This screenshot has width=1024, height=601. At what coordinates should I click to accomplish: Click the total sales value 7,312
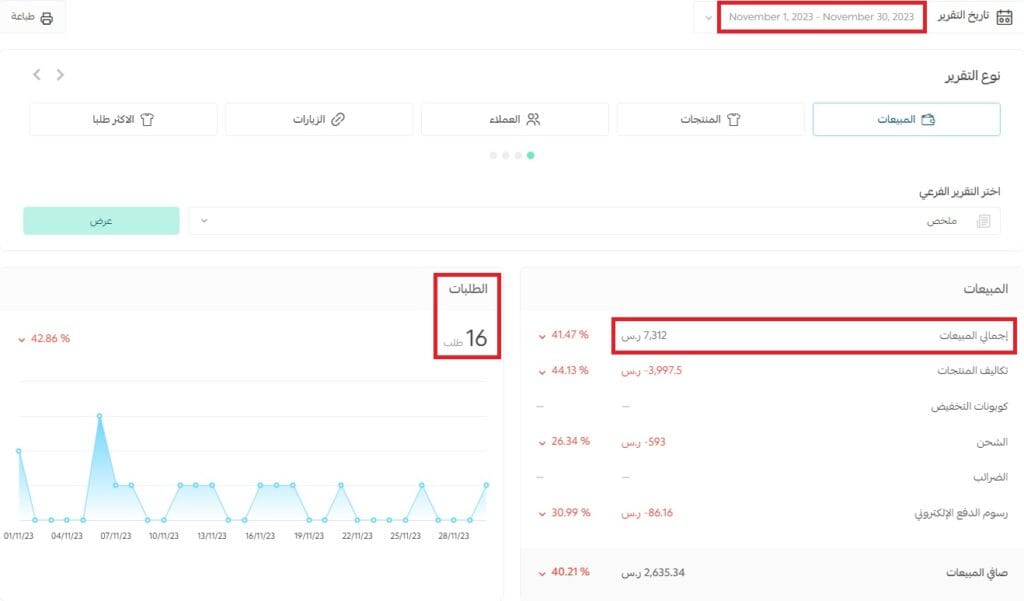(x=644, y=335)
